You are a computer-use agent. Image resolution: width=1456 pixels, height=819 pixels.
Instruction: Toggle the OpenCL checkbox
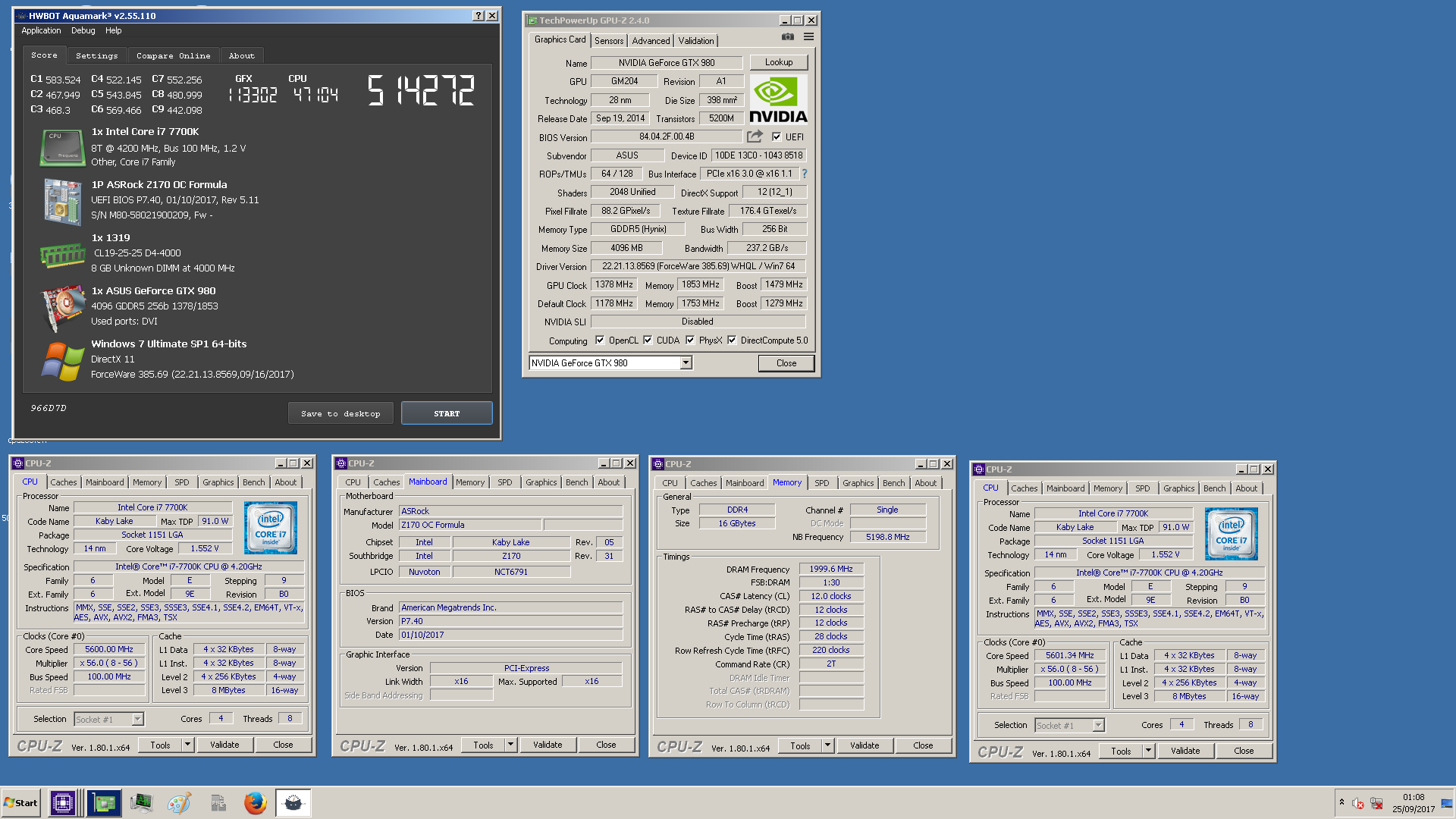pyautogui.click(x=600, y=340)
